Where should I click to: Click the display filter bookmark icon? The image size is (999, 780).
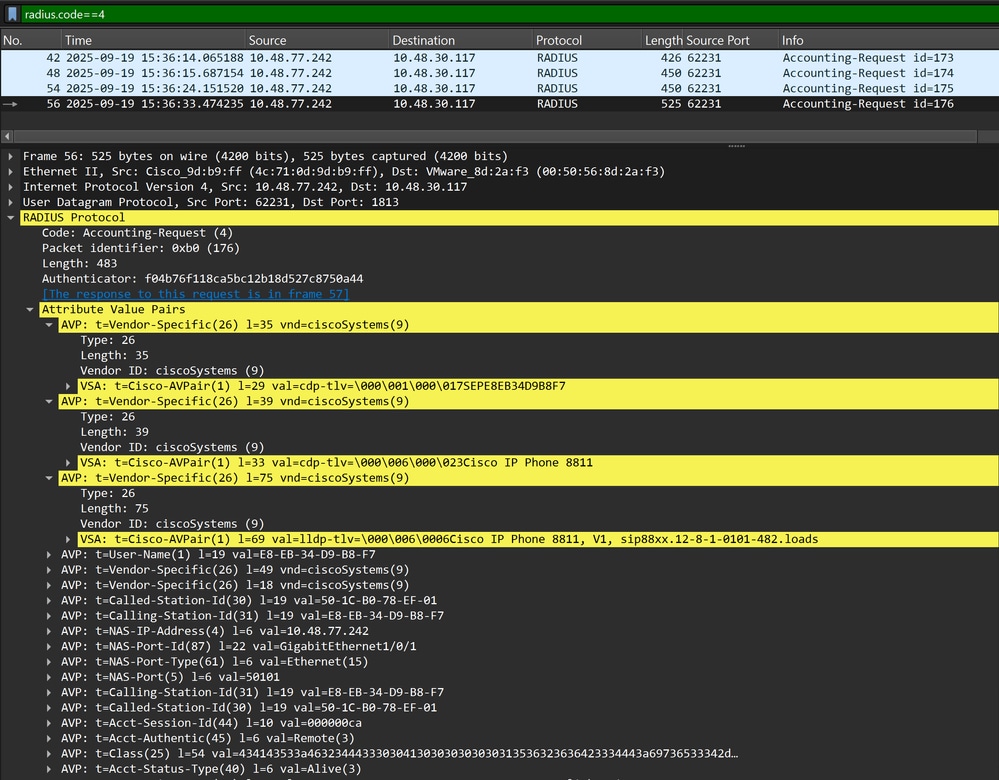pyautogui.click(x=11, y=14)
